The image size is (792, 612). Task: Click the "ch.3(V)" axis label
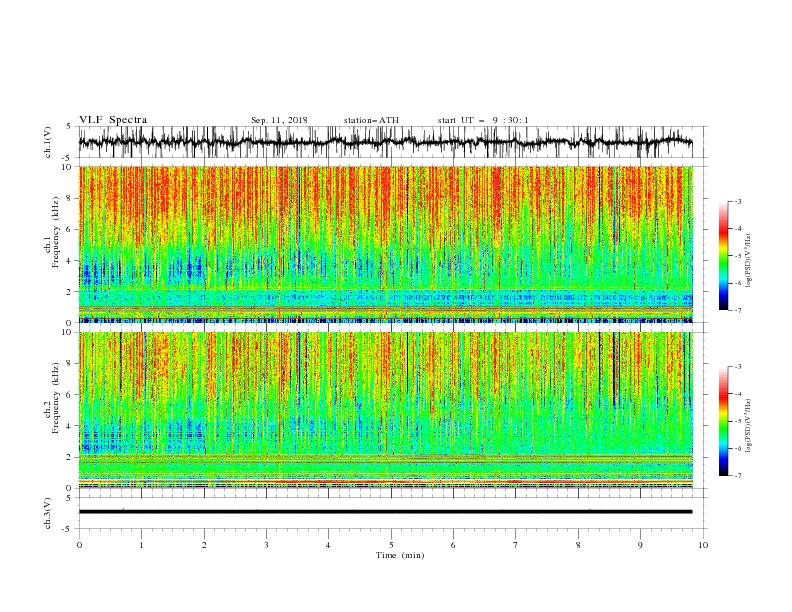[48, 513]
